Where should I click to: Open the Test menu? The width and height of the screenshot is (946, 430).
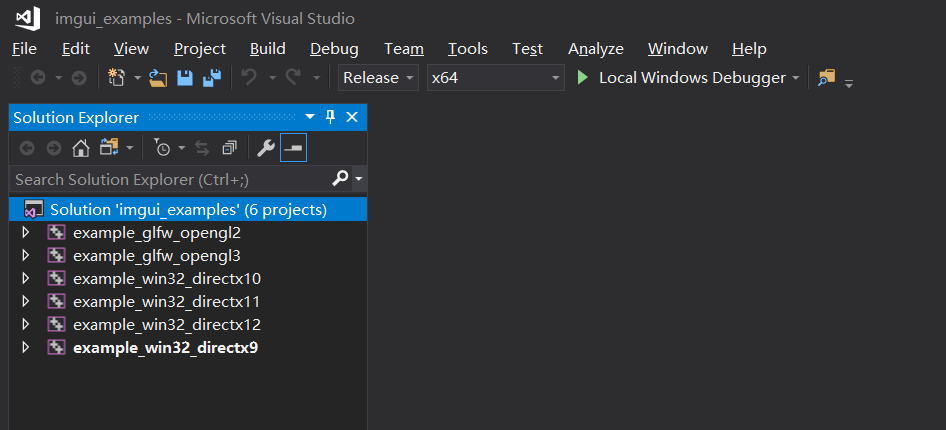click(x=527, y=49)
